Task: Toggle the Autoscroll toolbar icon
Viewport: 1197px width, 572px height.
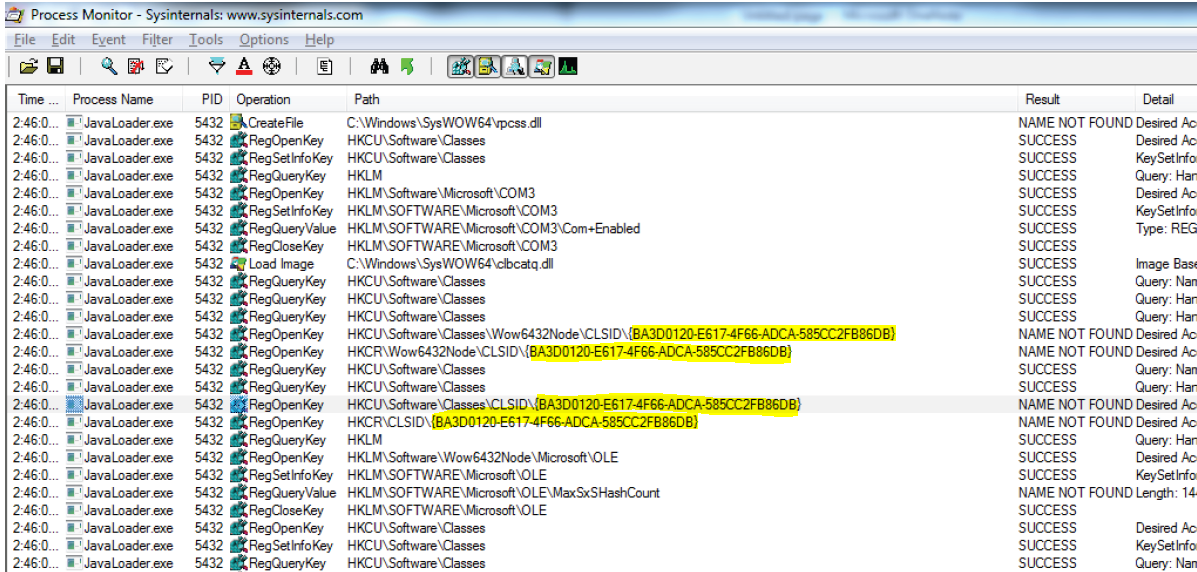Action: [136, 67]
